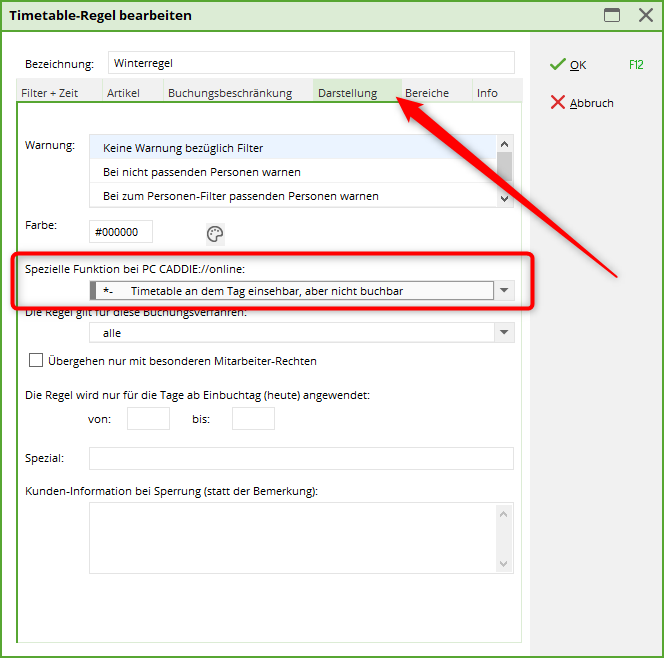Select the Bereiche tab
The width and height of the screenshot is (664, 658).
(x=427, y=93)
